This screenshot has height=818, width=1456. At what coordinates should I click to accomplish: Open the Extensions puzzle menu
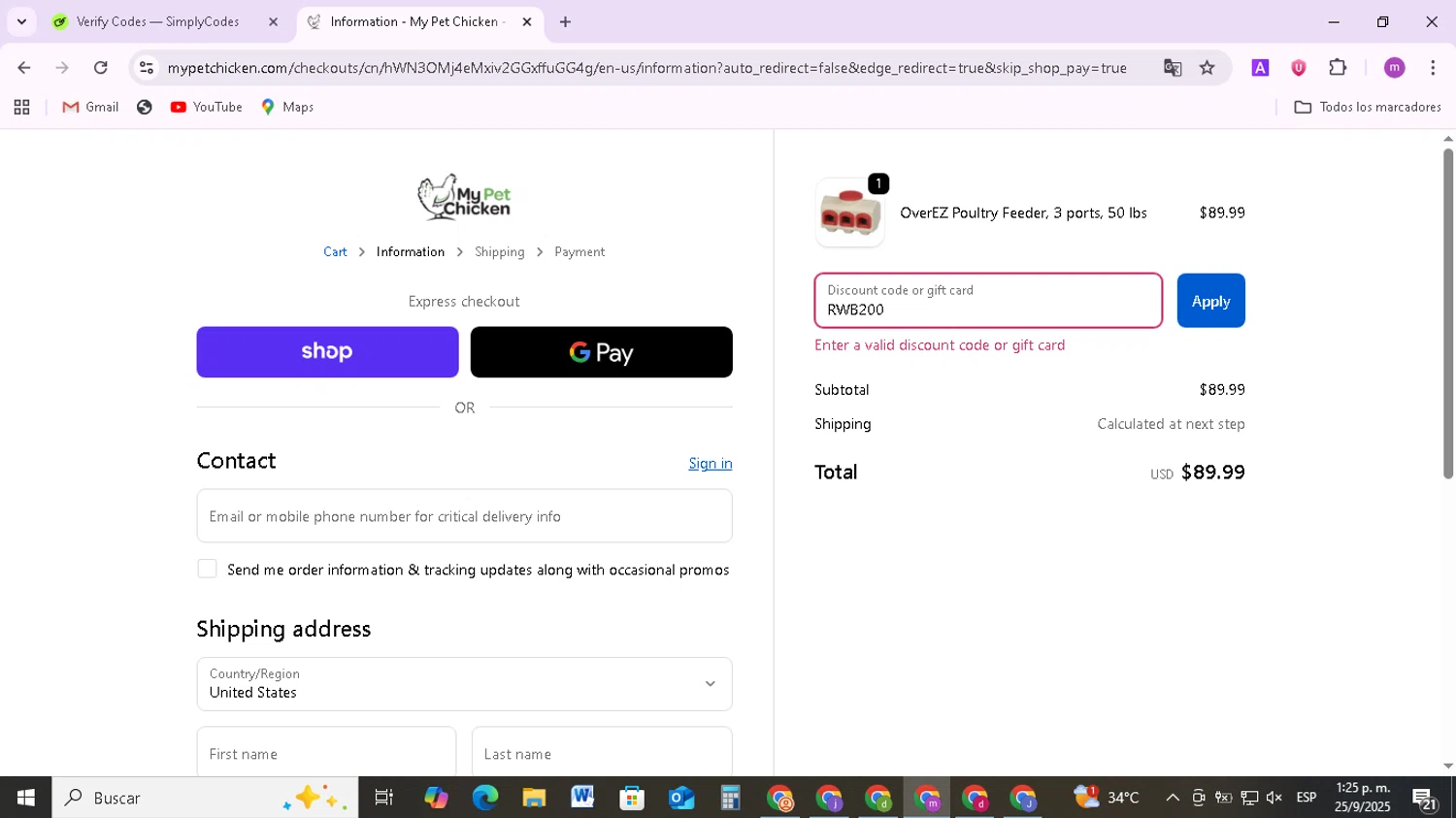coord(1338,68)
